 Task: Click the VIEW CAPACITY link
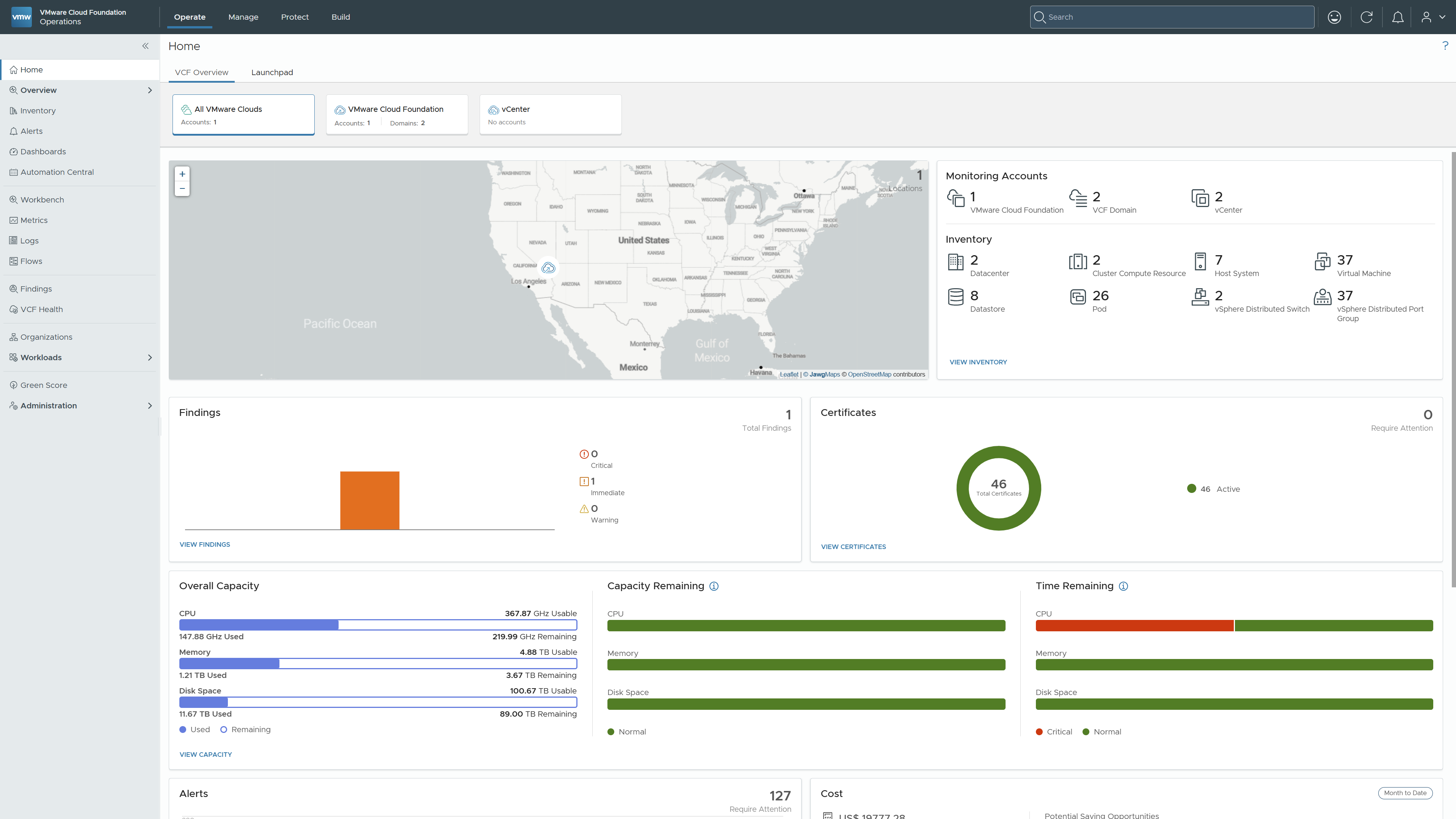[x=205, y=755]
